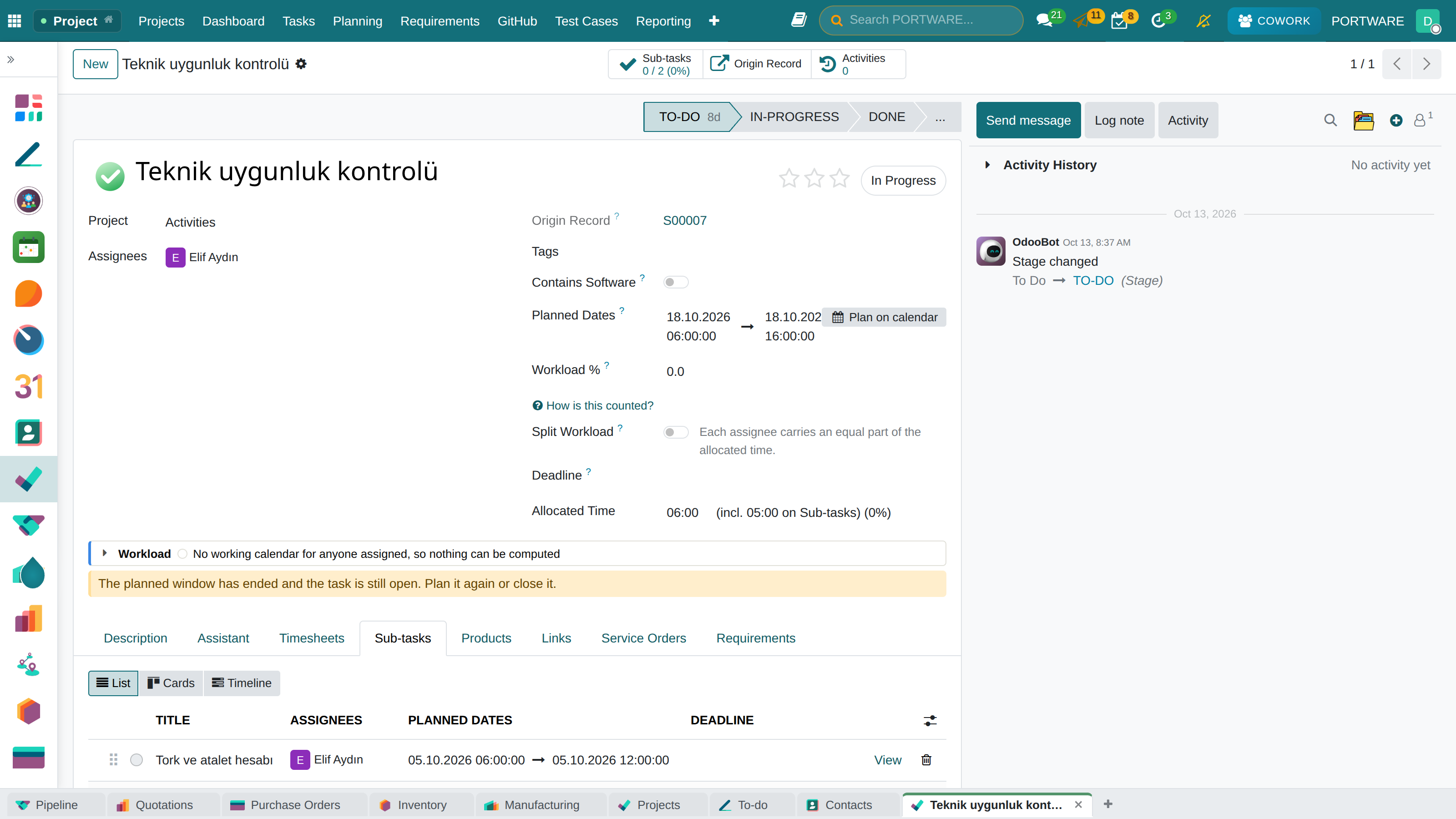Screen dimensions: 1456x819
Task: Open the Reporting menu
Action: click(663, 21)
